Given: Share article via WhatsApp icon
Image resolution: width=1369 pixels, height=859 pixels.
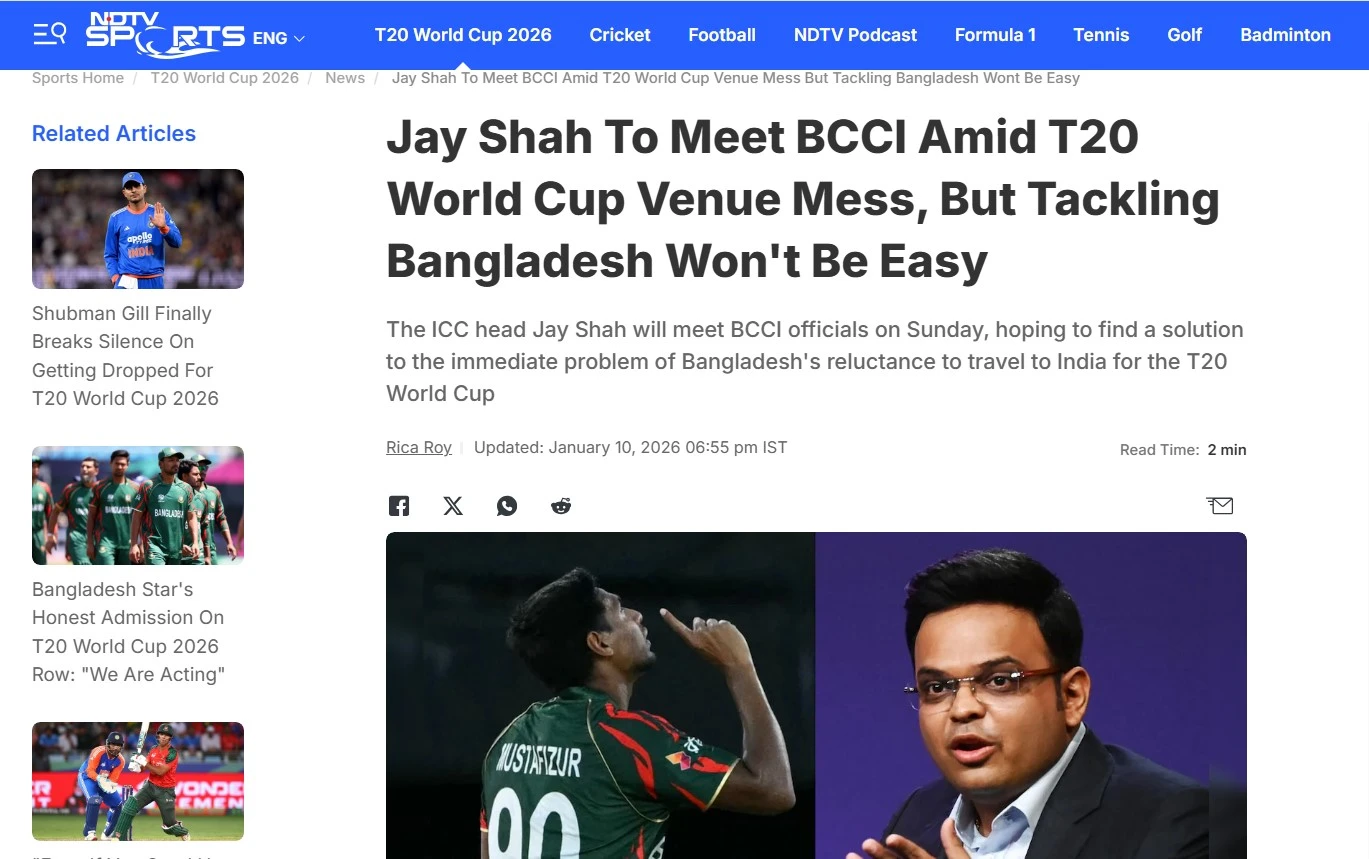Looking at the screenshot, I should (507, 506).
